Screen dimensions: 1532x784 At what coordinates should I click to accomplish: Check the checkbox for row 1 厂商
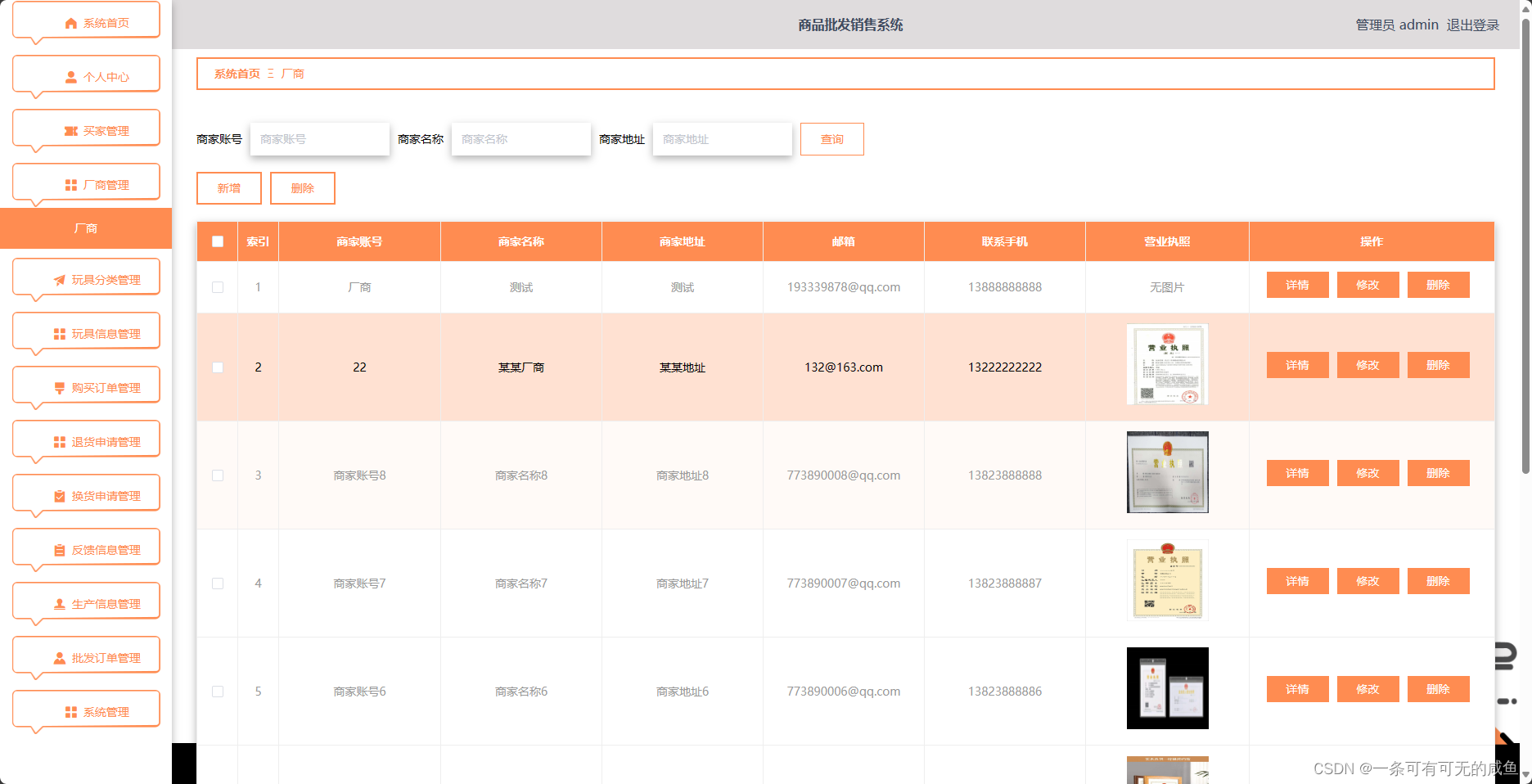coord(218,287)
